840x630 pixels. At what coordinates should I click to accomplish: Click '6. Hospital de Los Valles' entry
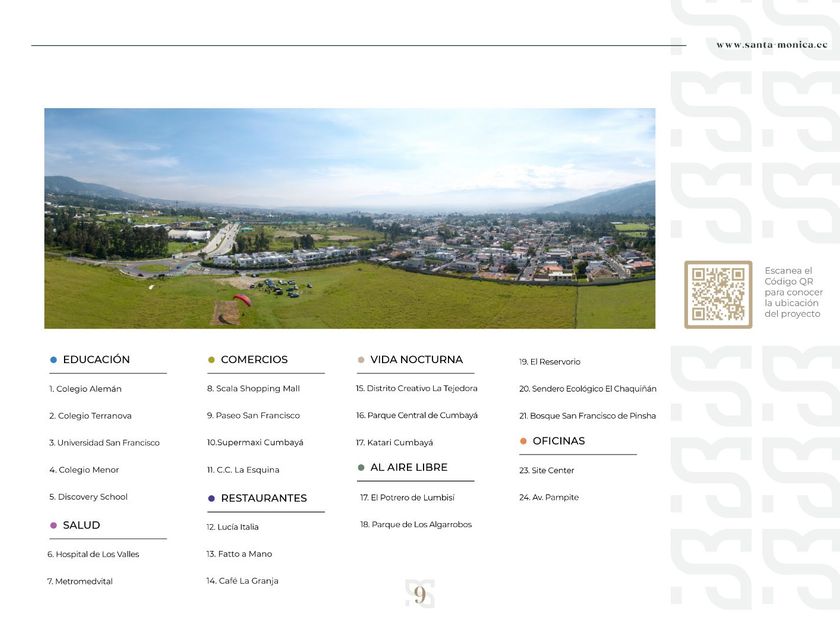(x=93, y=554)
